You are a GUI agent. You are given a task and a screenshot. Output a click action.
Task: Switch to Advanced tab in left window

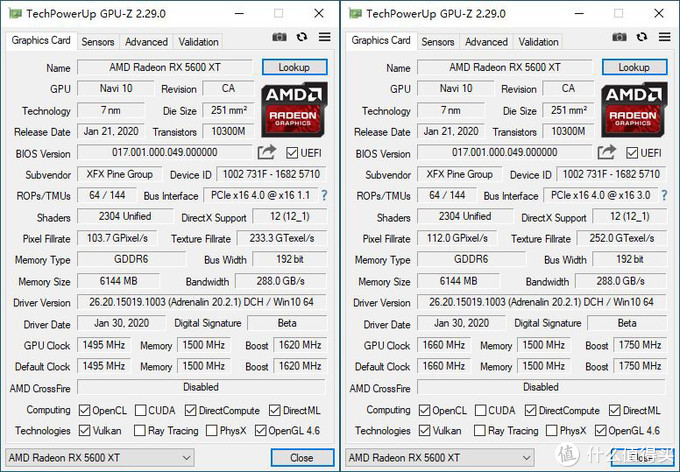pos(147,42)
